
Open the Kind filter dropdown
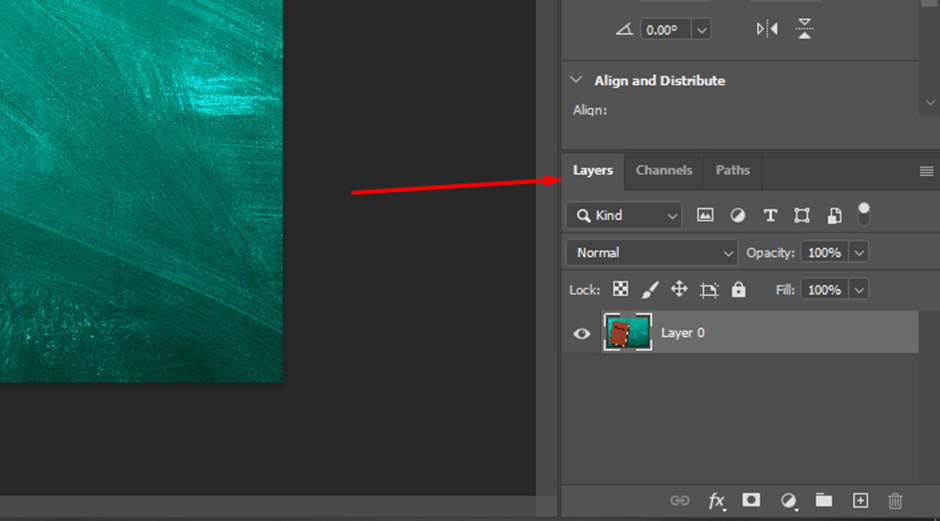tap(624, 215)
